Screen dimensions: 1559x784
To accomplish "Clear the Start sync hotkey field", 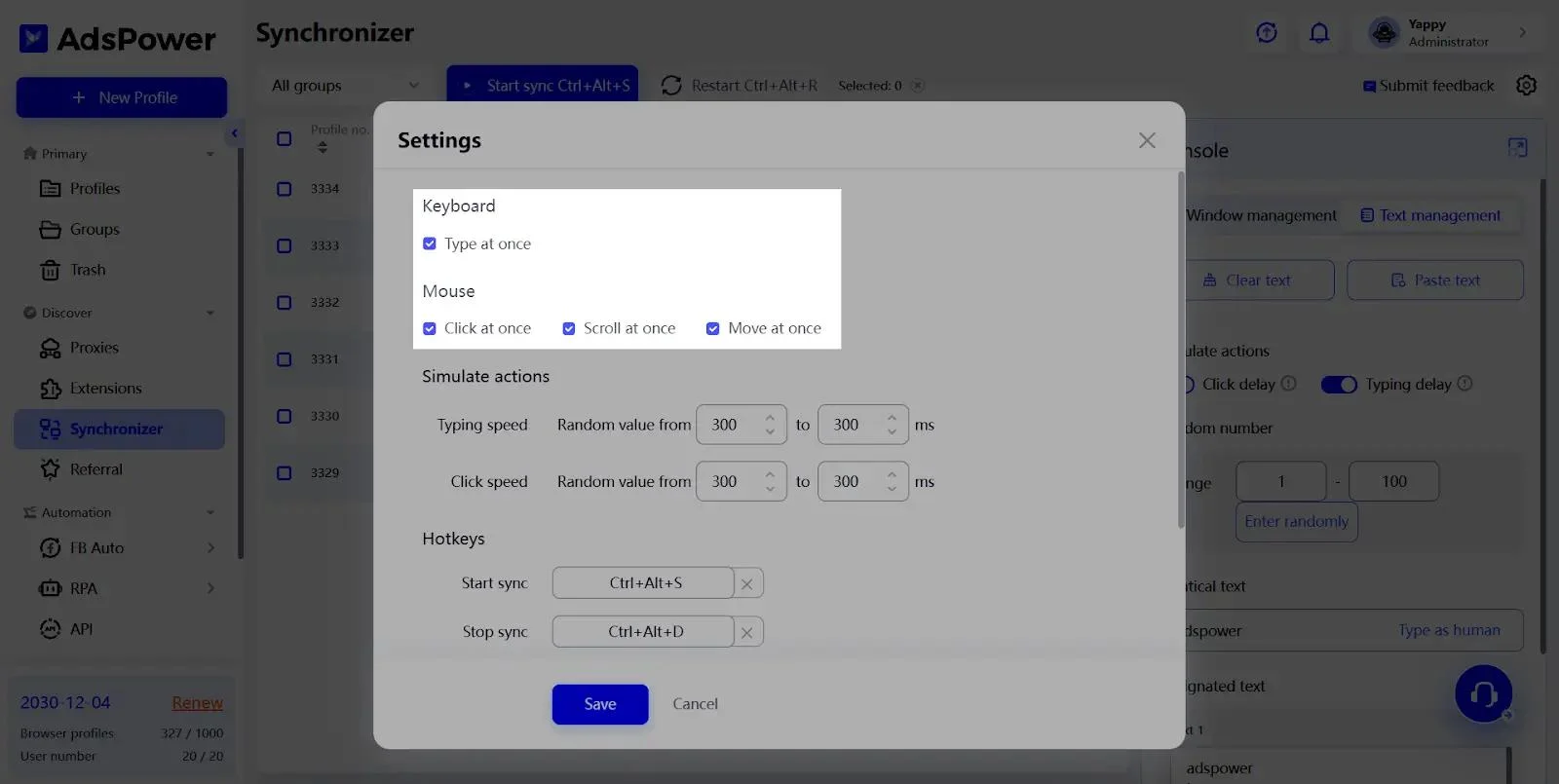I will pyautogui.click(x=747, y=584).
